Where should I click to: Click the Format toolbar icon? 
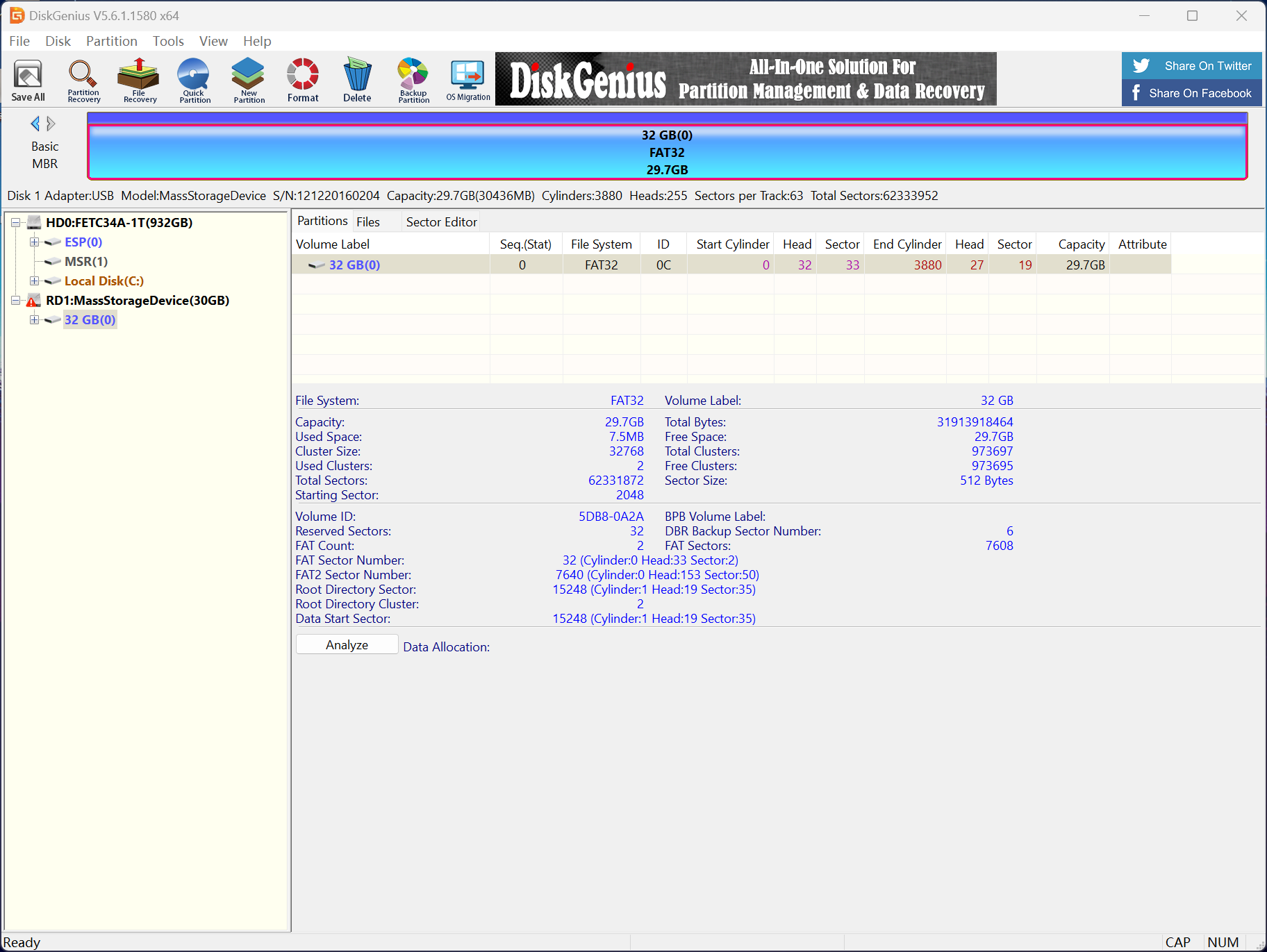[303, 80]
